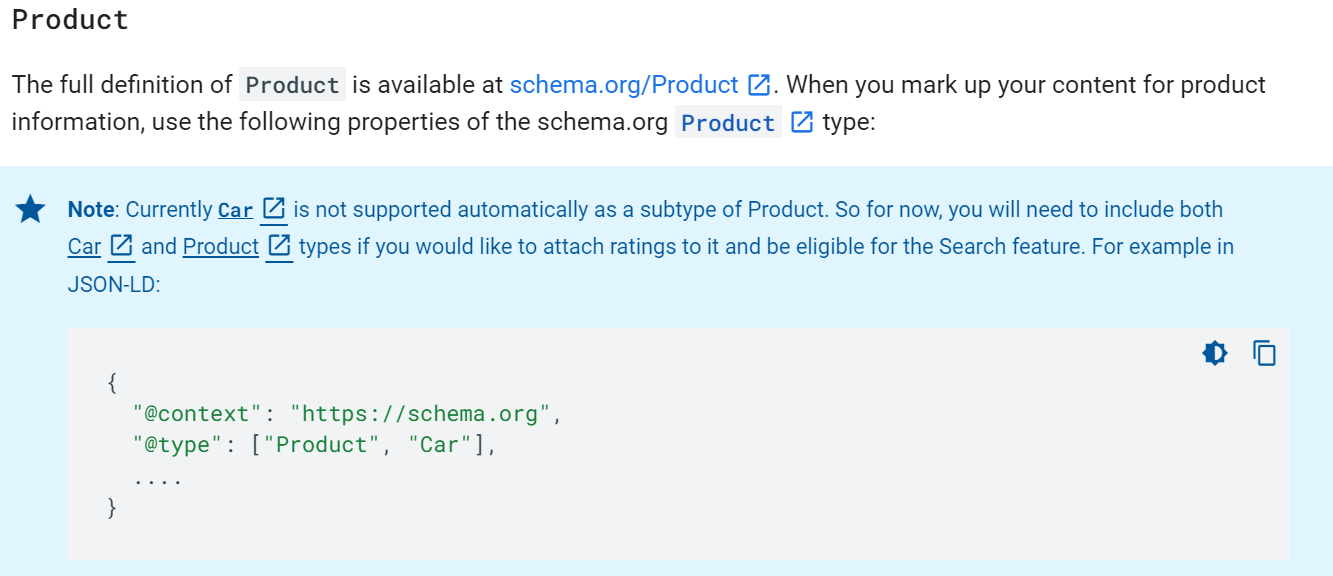The image size is (1333, 576).
Task: Click the inline Product code in first sentence
Action: (x=292, y=85)
